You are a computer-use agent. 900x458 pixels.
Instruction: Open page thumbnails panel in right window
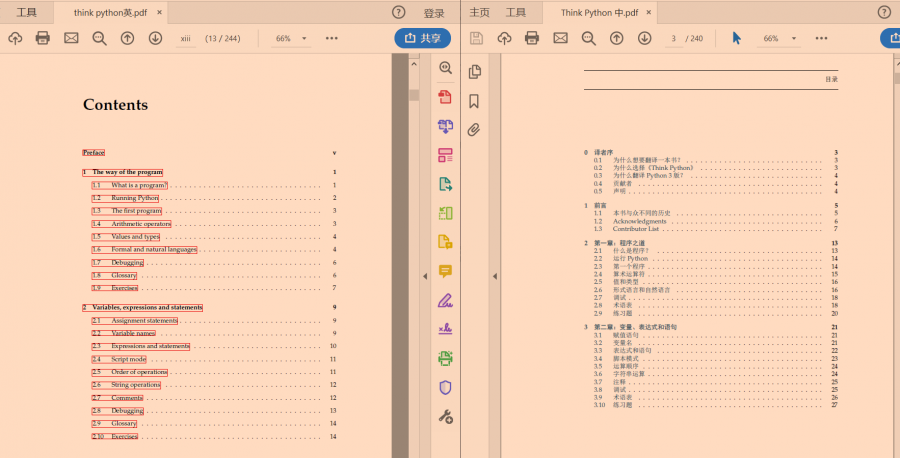(x=474, y=72)
